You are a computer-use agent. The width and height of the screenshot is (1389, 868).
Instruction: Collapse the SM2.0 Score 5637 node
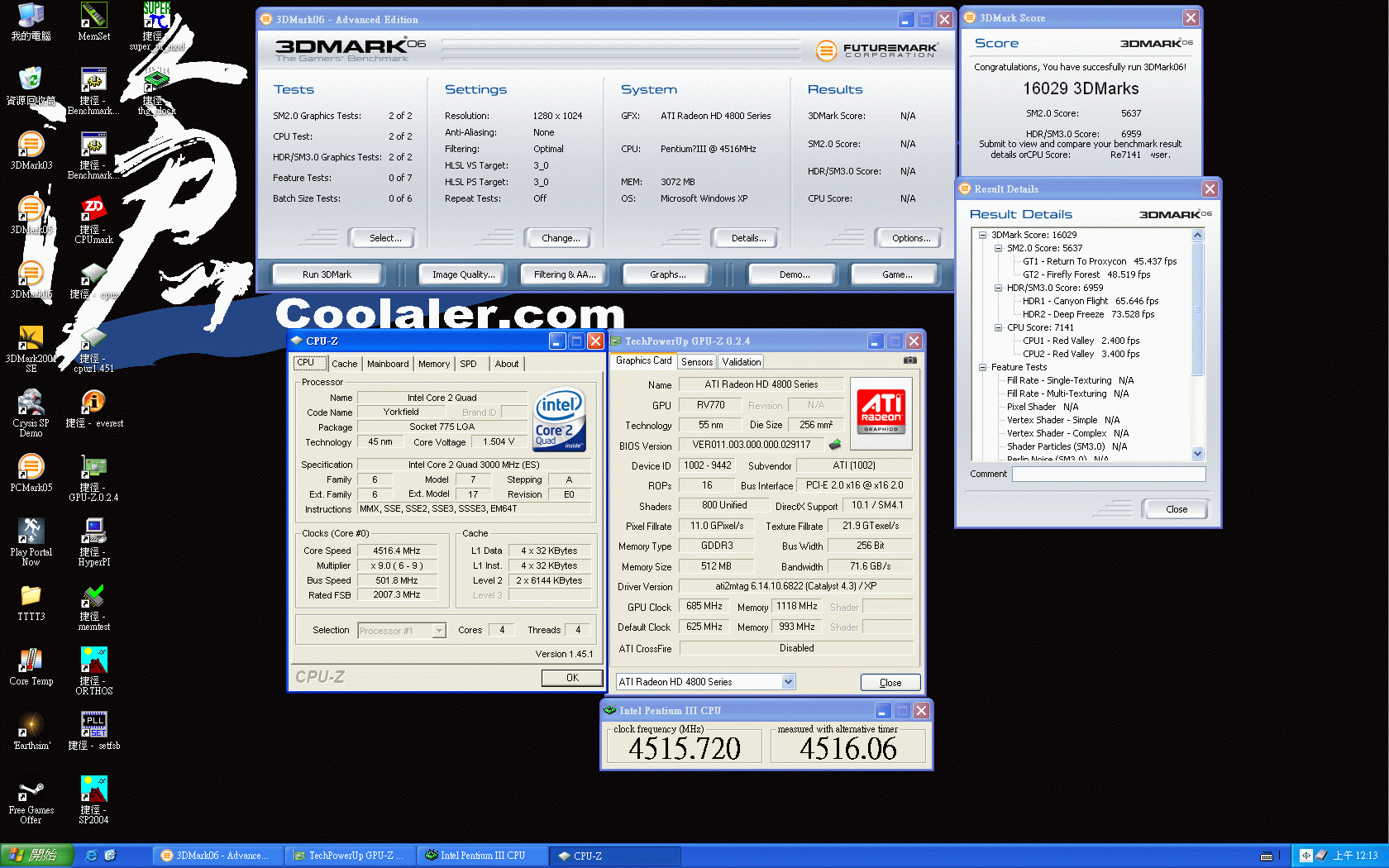coord(998,248)
